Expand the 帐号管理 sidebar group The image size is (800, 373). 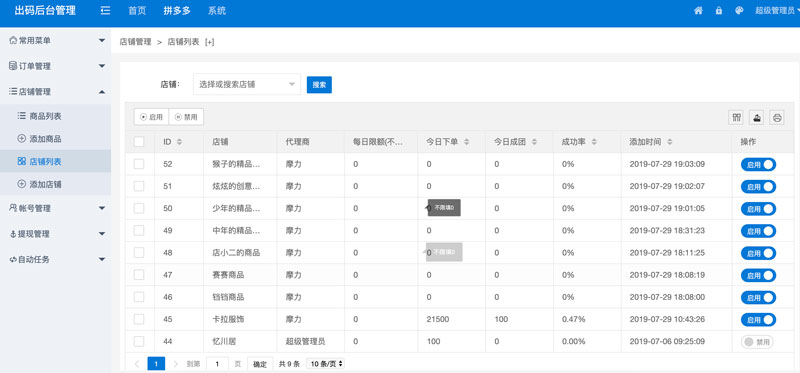click(55, 208)
